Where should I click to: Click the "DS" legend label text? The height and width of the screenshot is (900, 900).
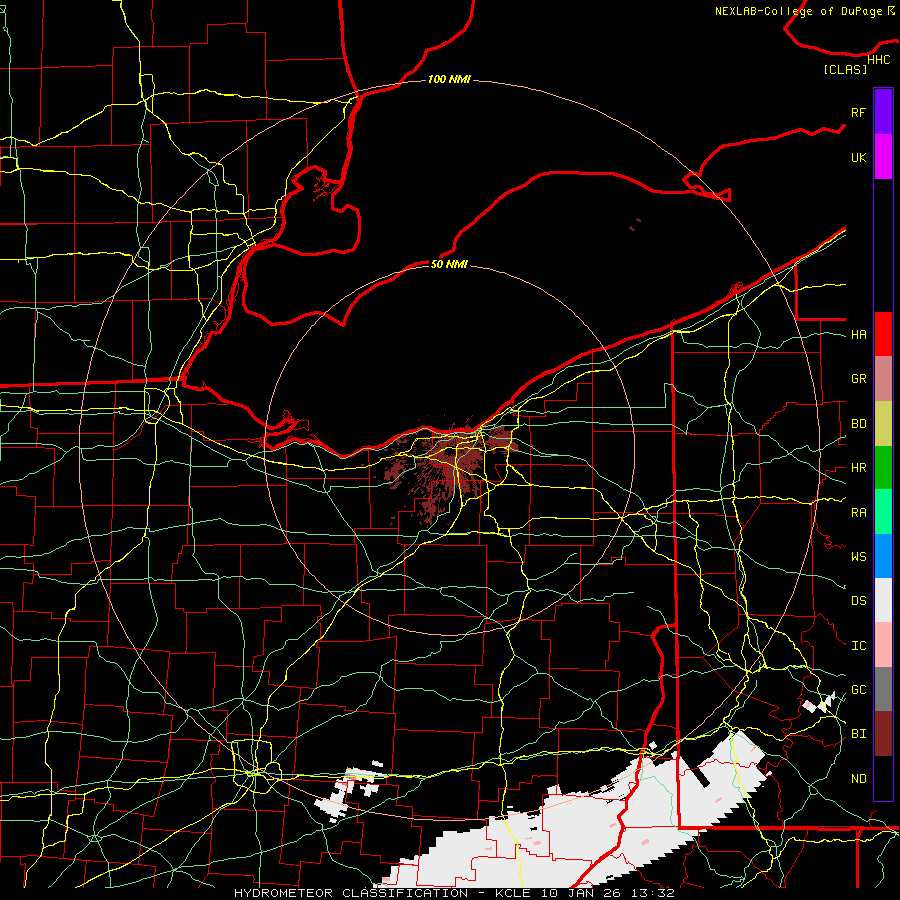(x=858, y=601)
